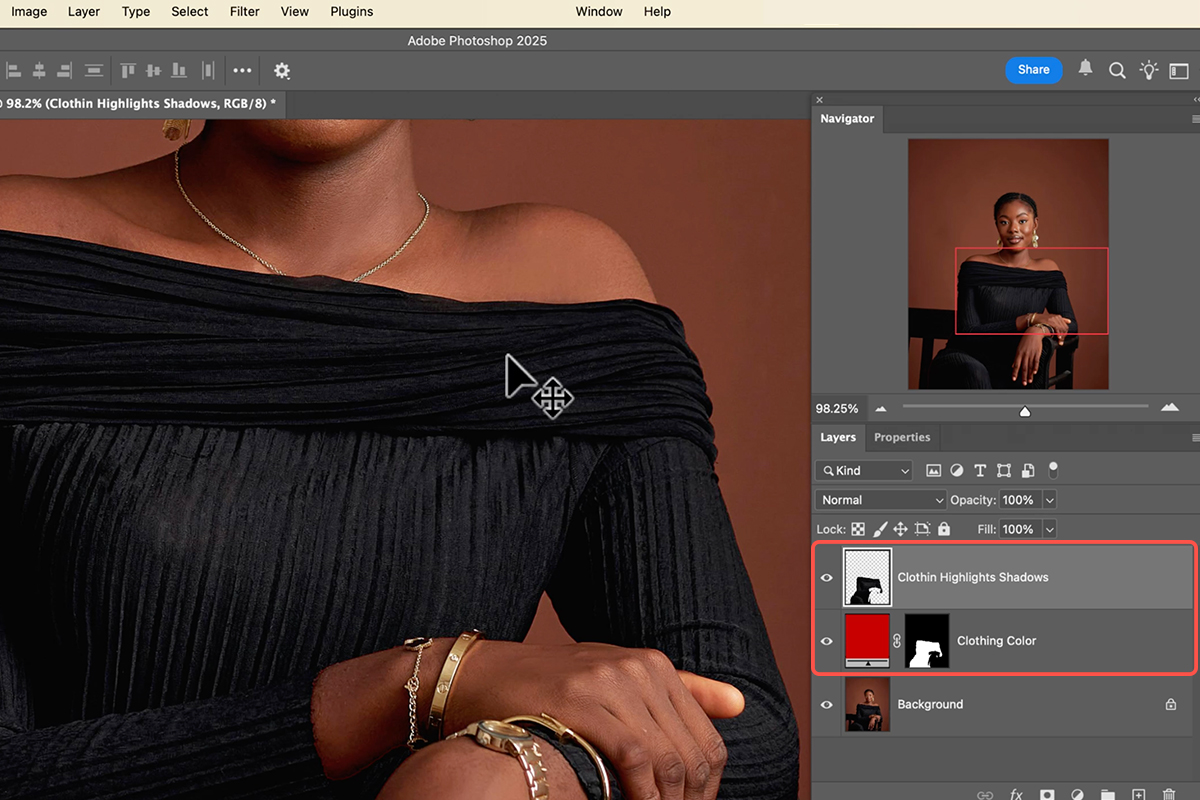Add a layer mask from Layers panel

(x=1046, y=795)
